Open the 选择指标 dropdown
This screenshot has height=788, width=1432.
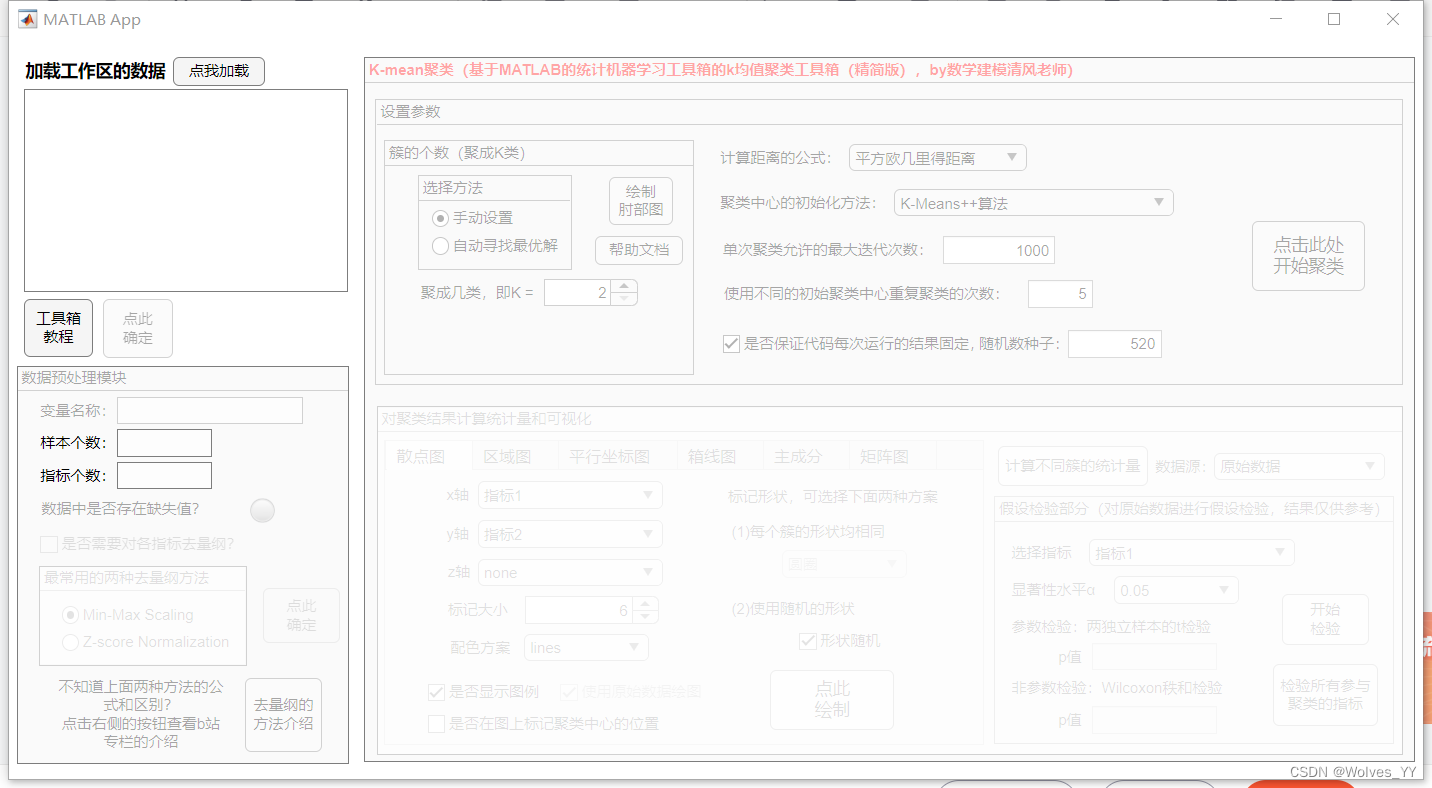pos(1192,553)
